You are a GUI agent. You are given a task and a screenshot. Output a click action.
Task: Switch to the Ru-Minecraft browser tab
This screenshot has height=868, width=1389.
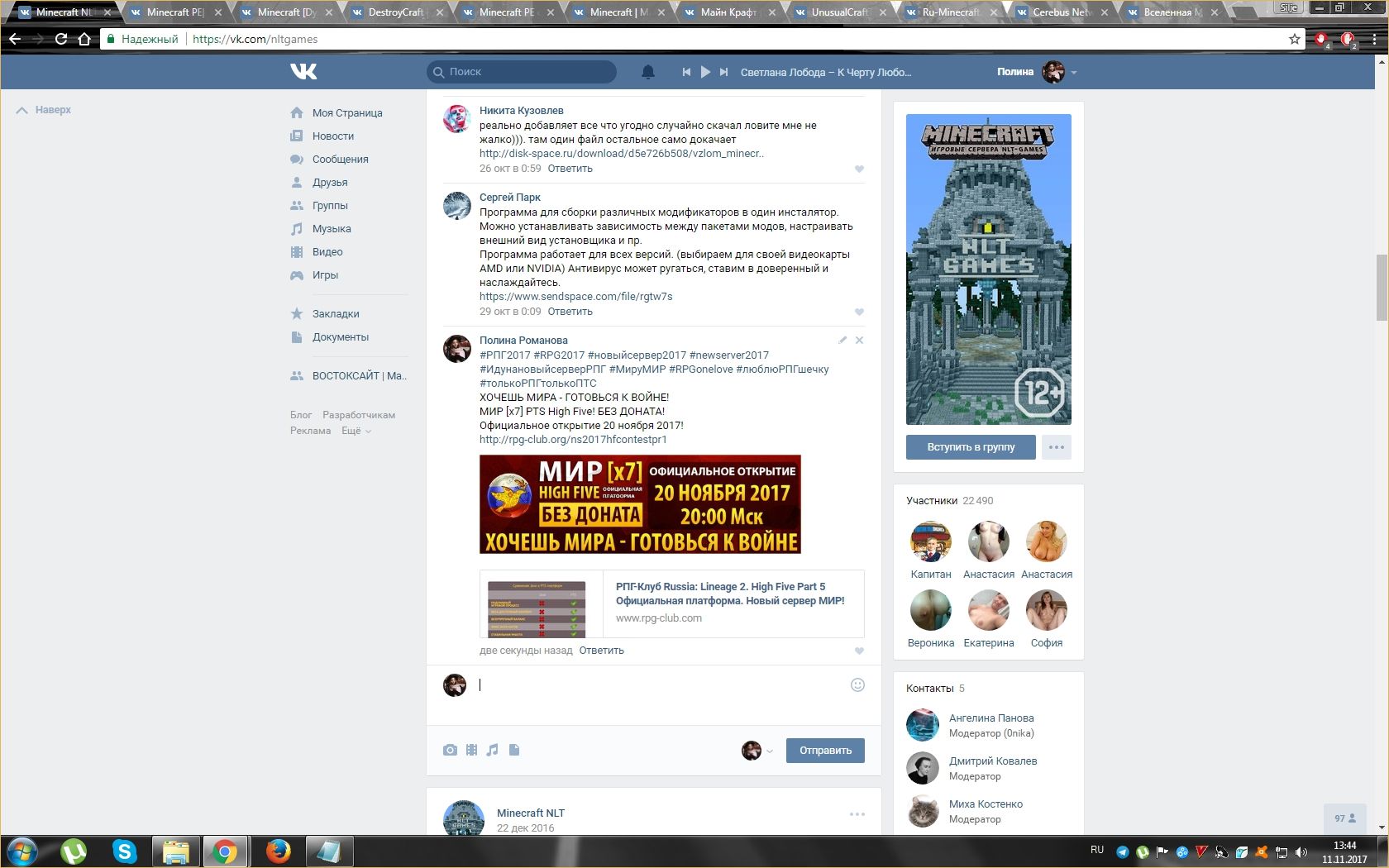click(950, 12)
